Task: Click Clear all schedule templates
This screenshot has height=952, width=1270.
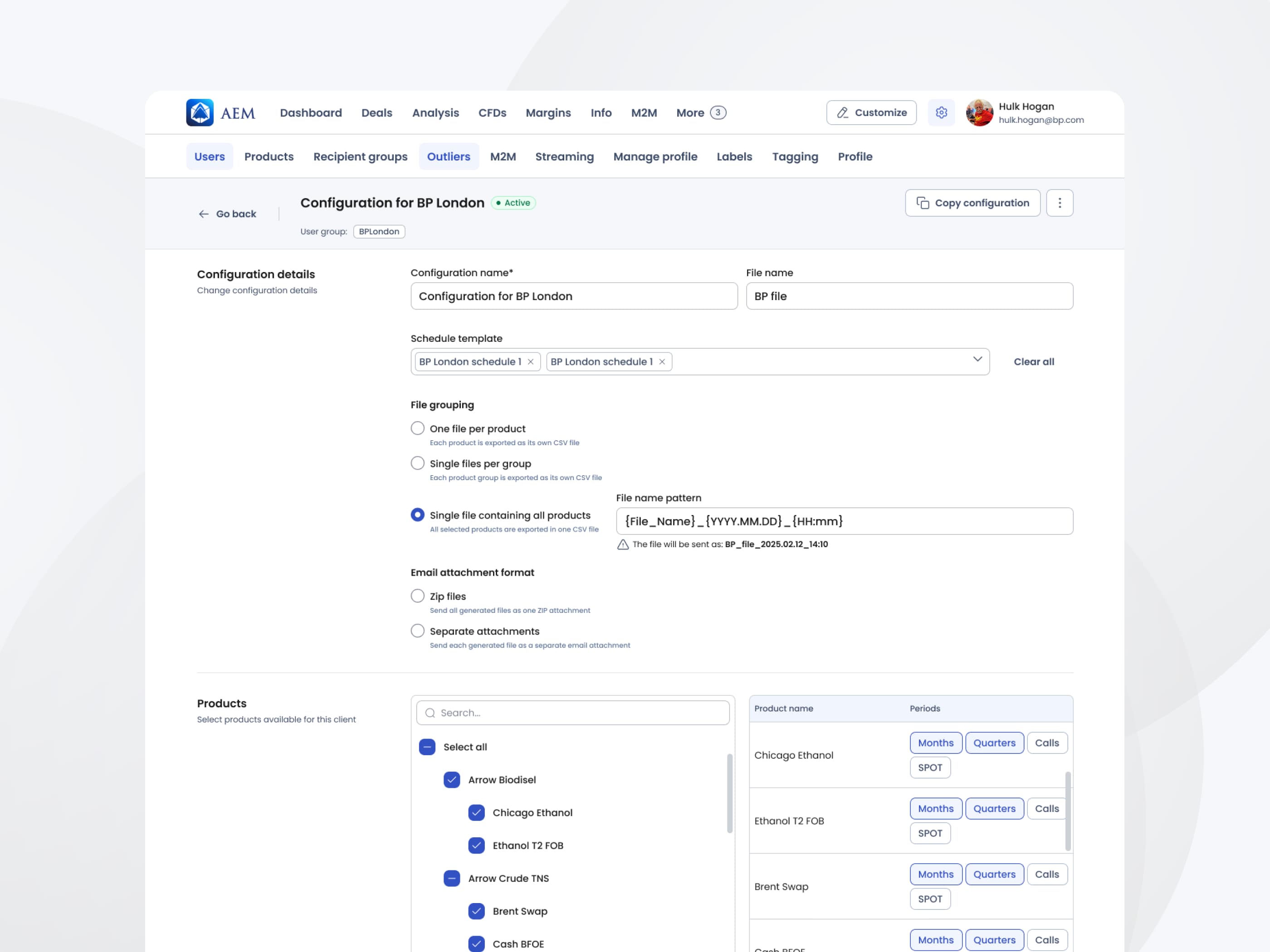Action: click(x=1034, y=361)
